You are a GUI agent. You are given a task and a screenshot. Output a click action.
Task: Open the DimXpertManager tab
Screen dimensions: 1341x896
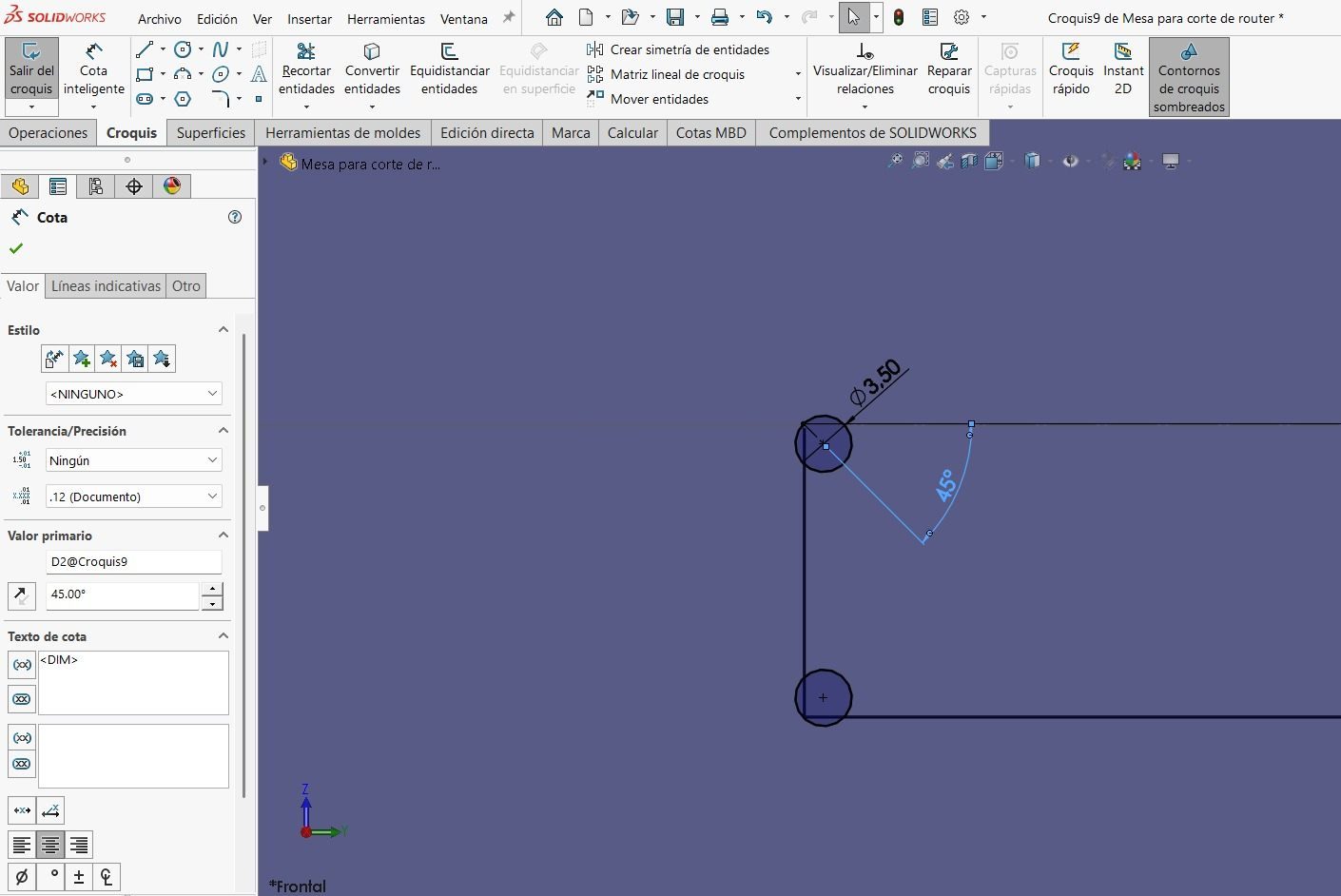coord(134,186)
